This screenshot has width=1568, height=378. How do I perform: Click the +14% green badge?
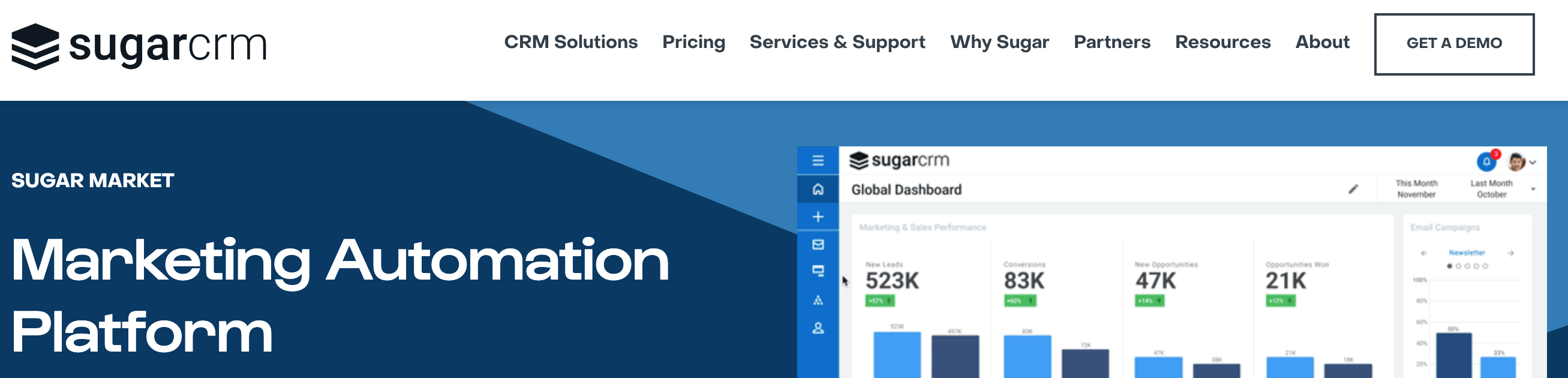click(1149, 301)
